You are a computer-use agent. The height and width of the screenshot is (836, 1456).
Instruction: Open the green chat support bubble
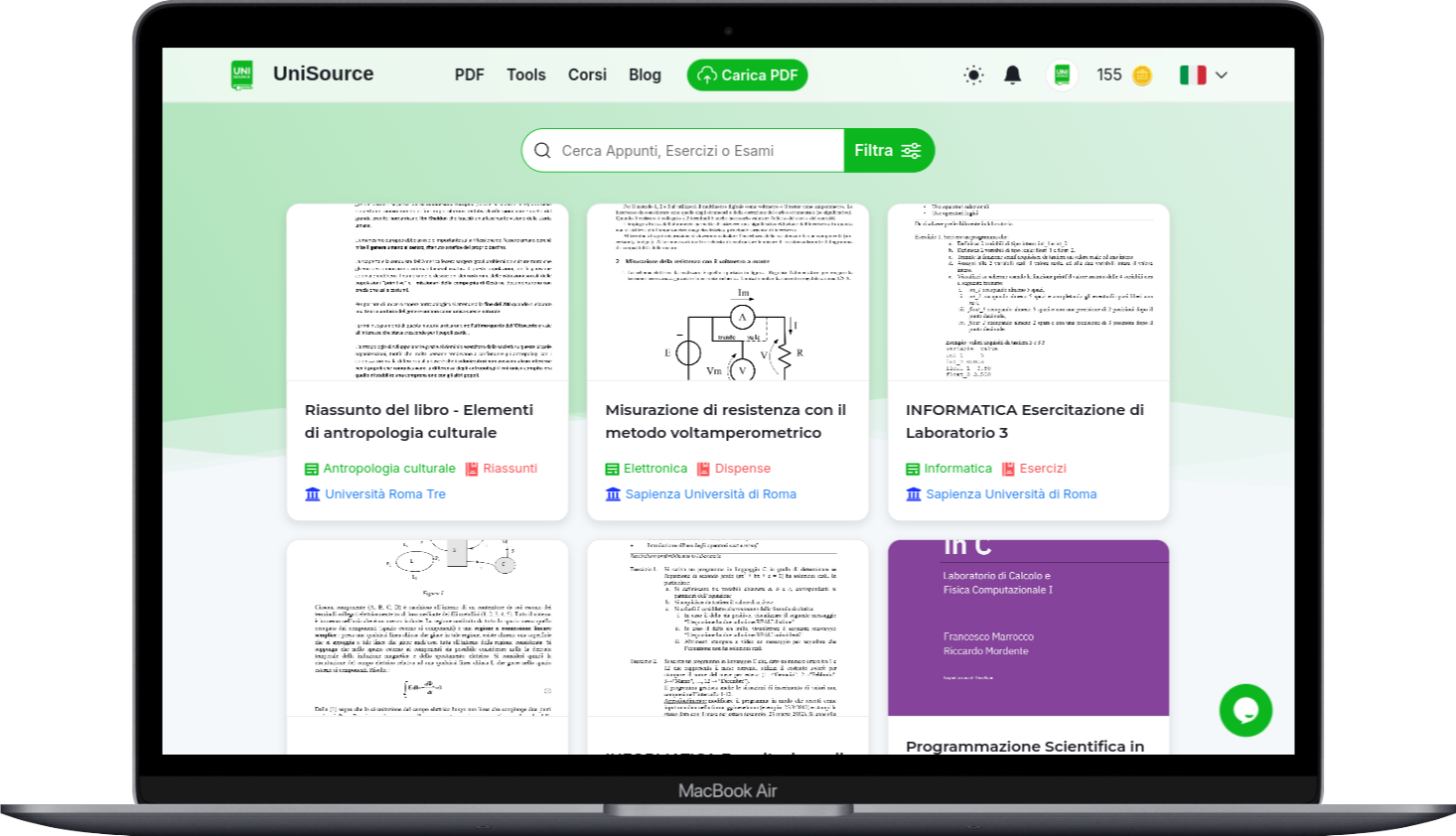tap(1245, 711)
